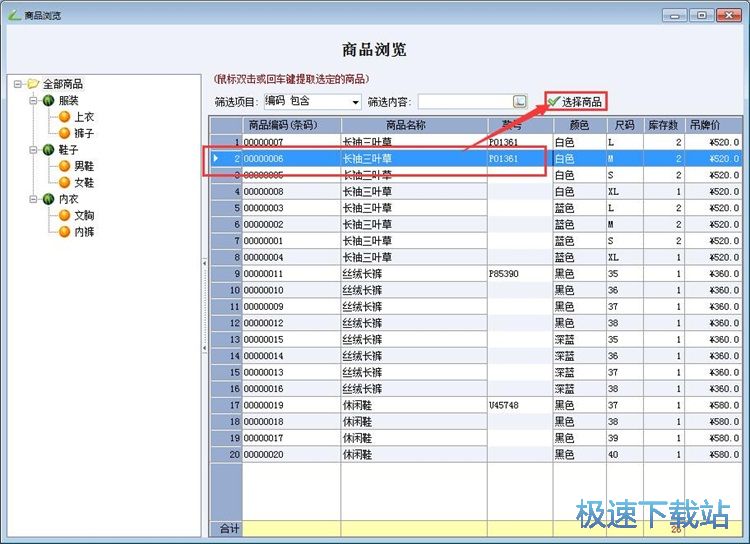Select row with code 00000011
The height and width of the screenshot is (544, 750).
click(476, 274)
